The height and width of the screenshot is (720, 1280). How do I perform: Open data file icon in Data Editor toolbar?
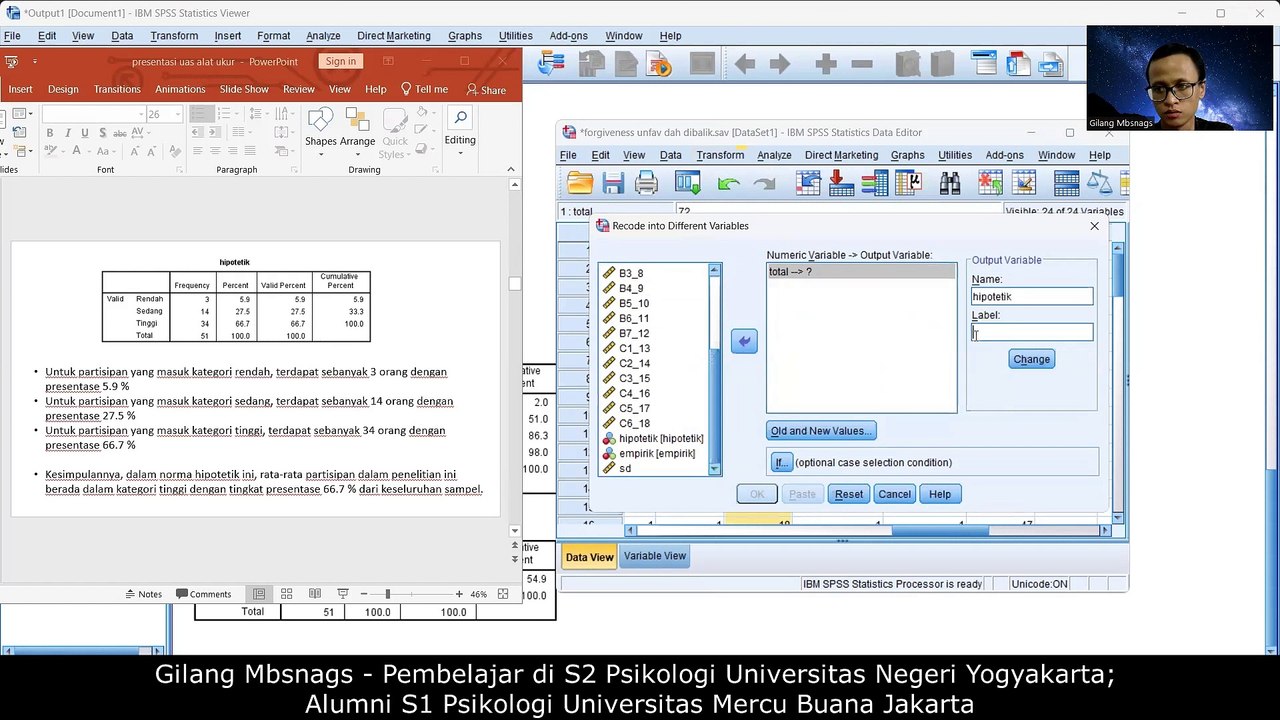580,183
